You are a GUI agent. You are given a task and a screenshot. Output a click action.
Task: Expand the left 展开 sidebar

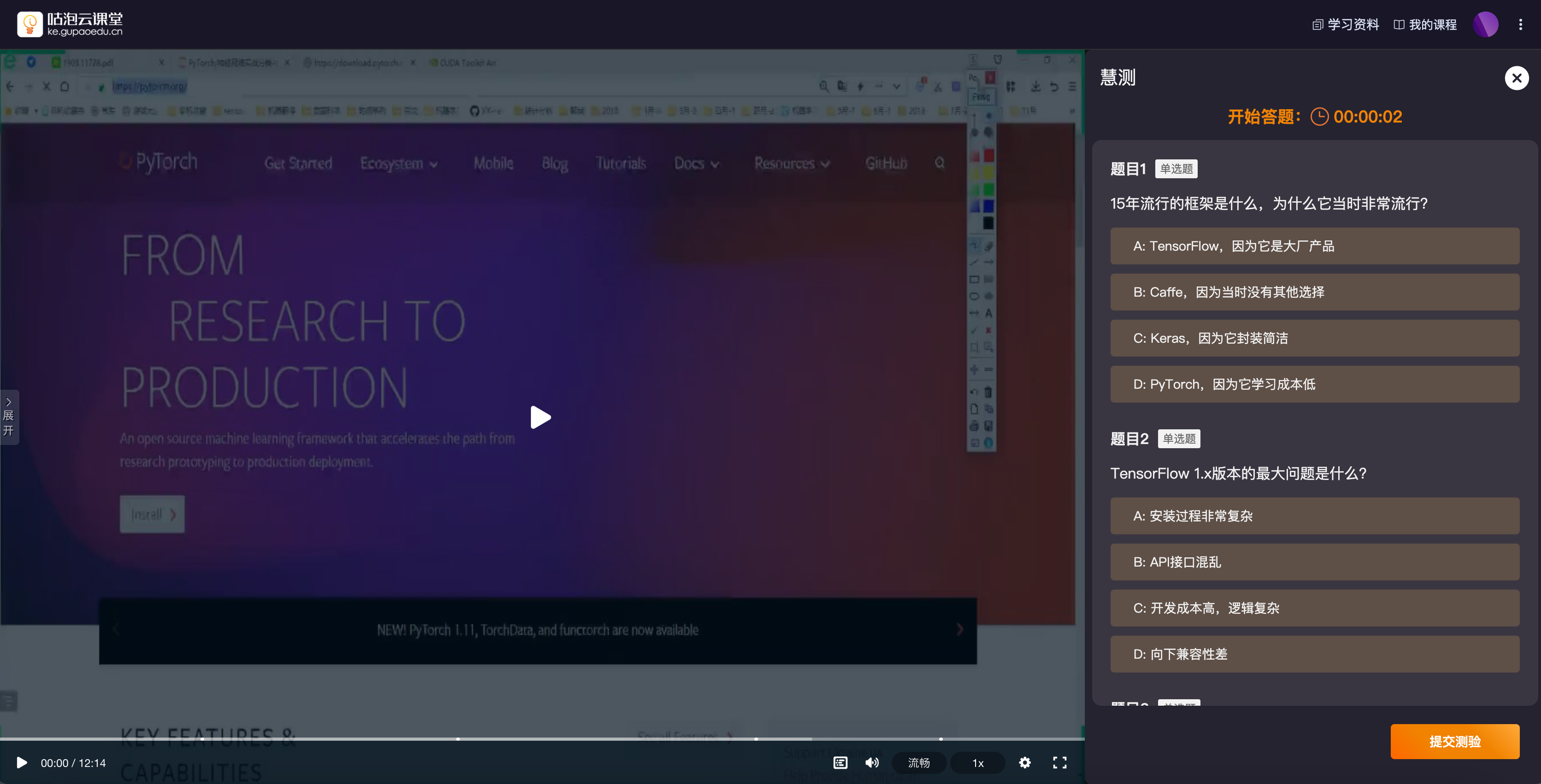point(9,417)
